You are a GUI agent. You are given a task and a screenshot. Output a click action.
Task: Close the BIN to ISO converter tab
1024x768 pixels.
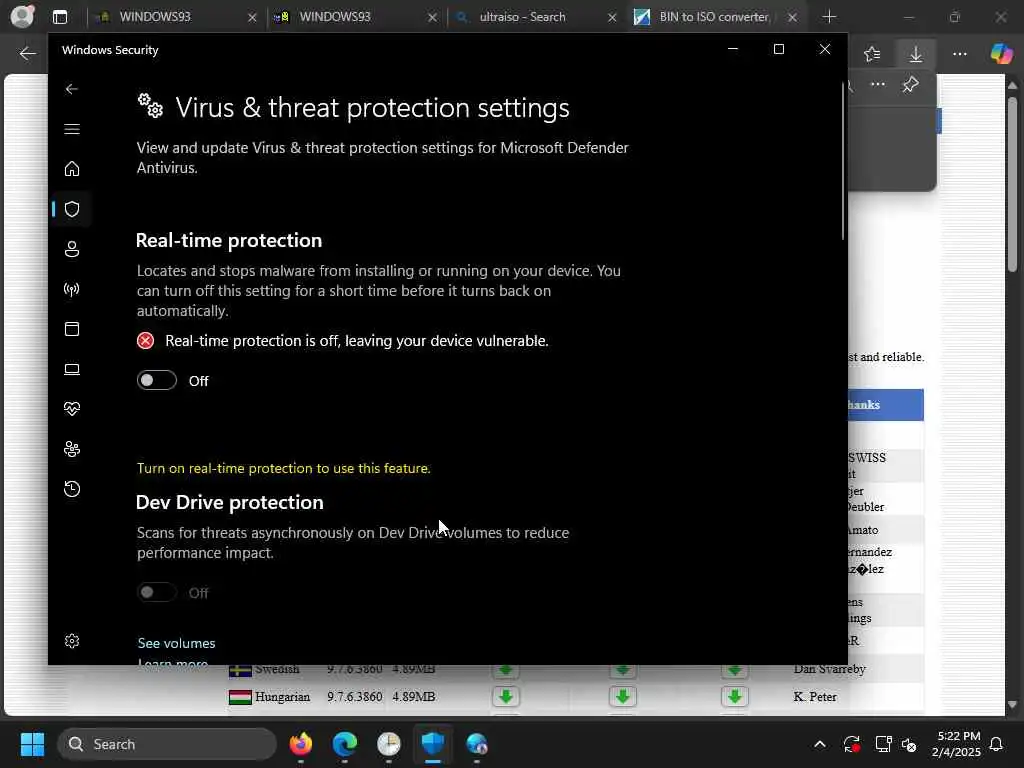[x=792, y=18]
